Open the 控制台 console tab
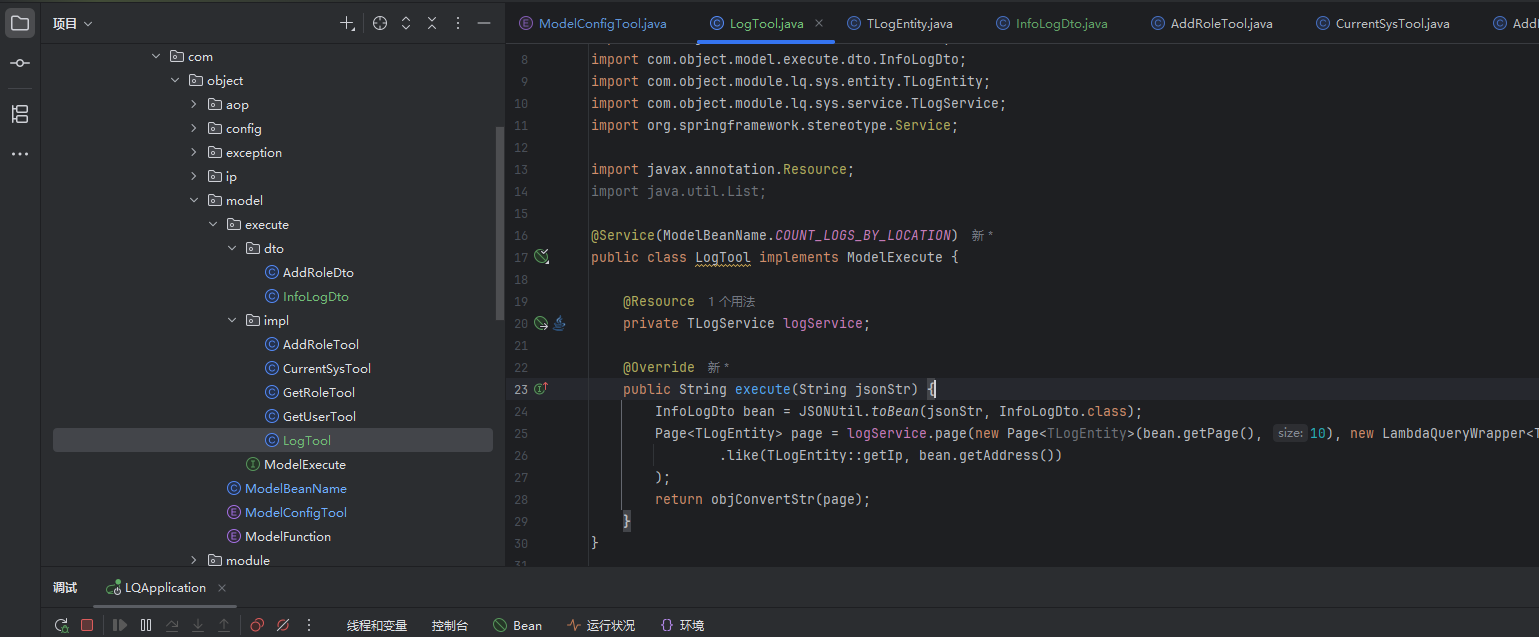1539x637 pixels. pos(449,625)
